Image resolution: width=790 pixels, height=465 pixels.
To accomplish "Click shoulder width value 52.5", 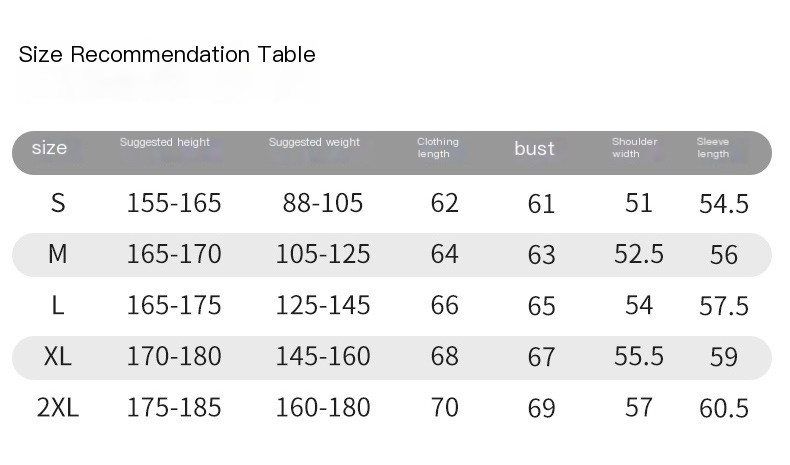I will 639,254.
